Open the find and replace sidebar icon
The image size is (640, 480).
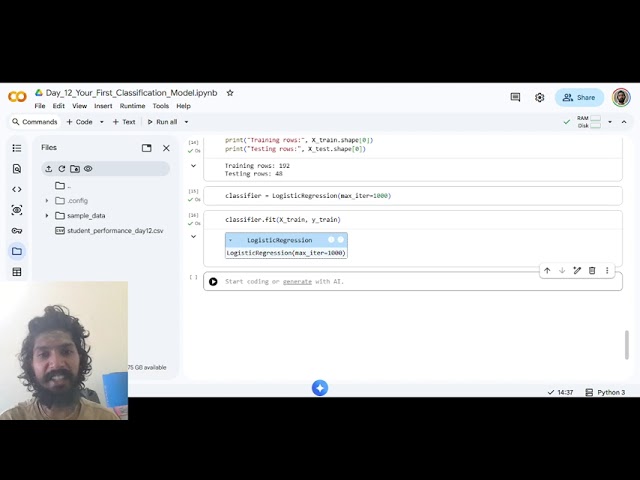coord(17,169)
